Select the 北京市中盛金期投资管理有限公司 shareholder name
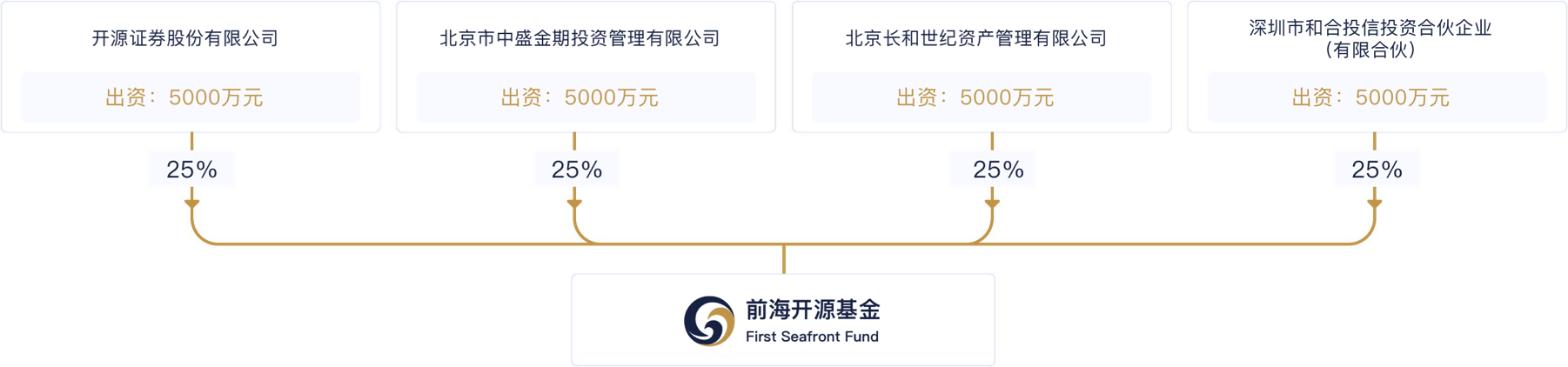This screenshot has height=367, width=1568. coord(580,38)
